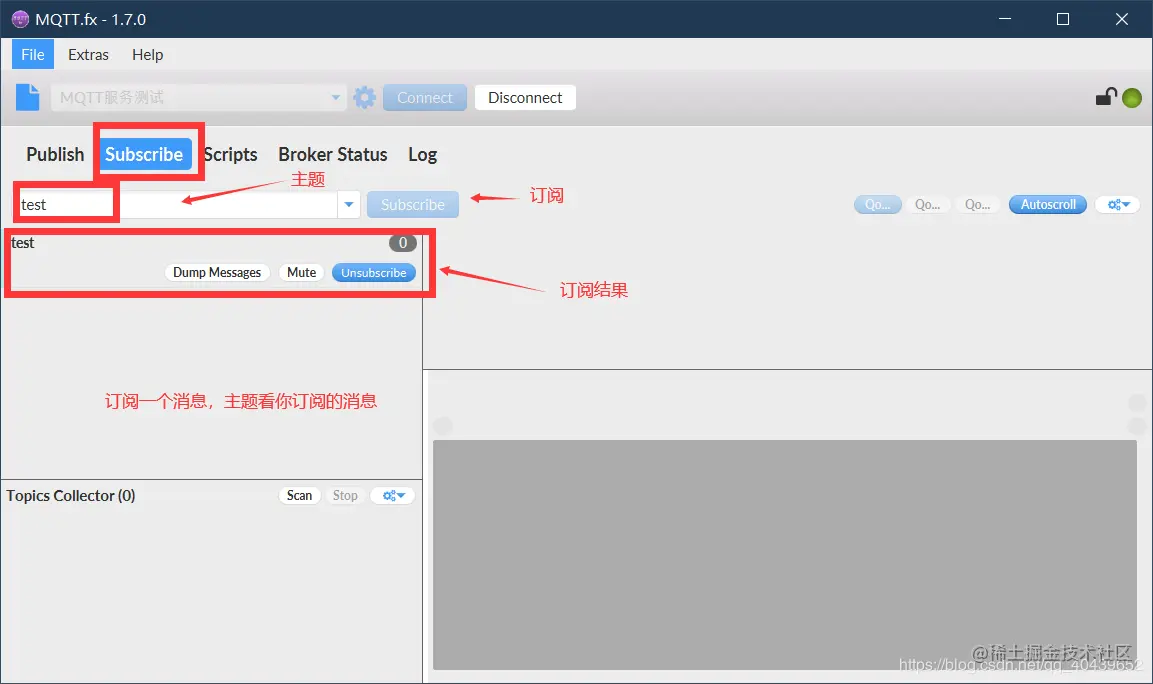Toggle Autoscroll button
This screenshot has width=1153, height=684.
1048,204
